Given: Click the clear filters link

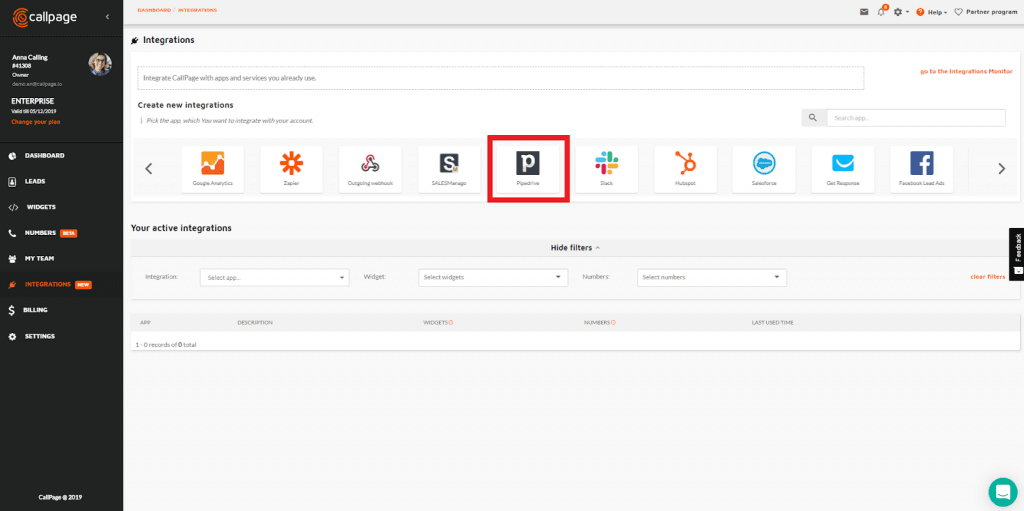Looking at the screenshot, I should click(987, 277).
